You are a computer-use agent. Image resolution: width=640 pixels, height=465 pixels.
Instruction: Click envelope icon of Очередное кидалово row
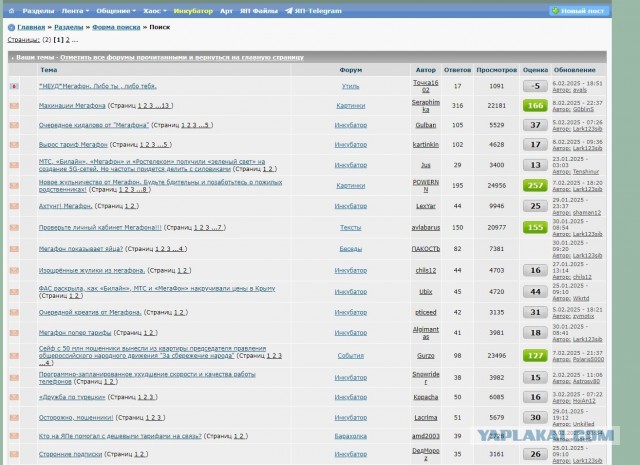pyautogui.click(x=14, y=125)
